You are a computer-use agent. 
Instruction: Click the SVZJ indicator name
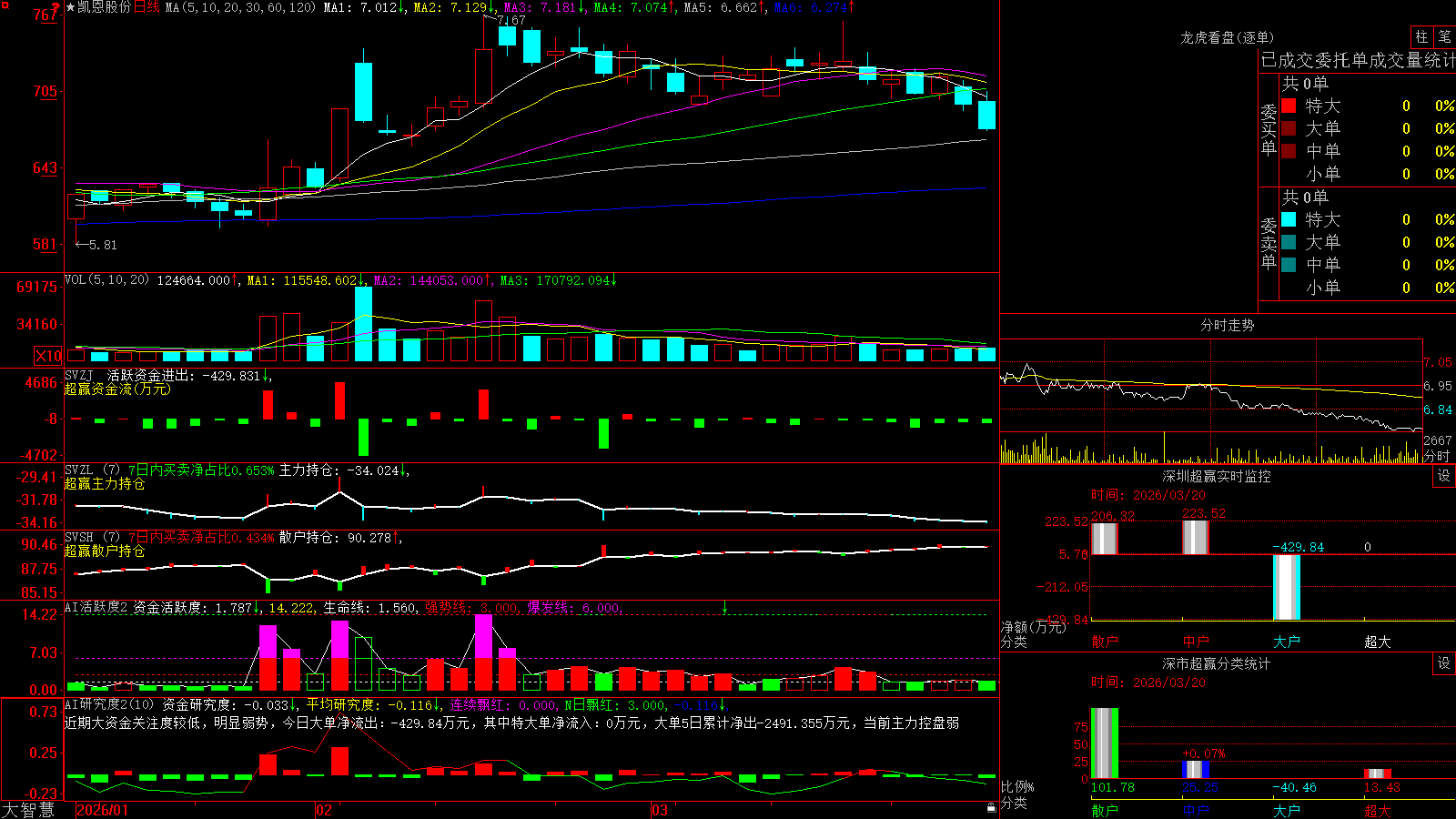click(x=79, y=375)
